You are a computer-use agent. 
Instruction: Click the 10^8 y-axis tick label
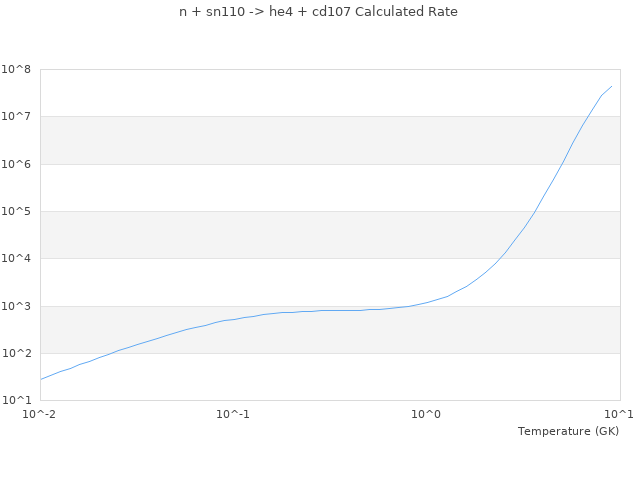click(17, 69)
